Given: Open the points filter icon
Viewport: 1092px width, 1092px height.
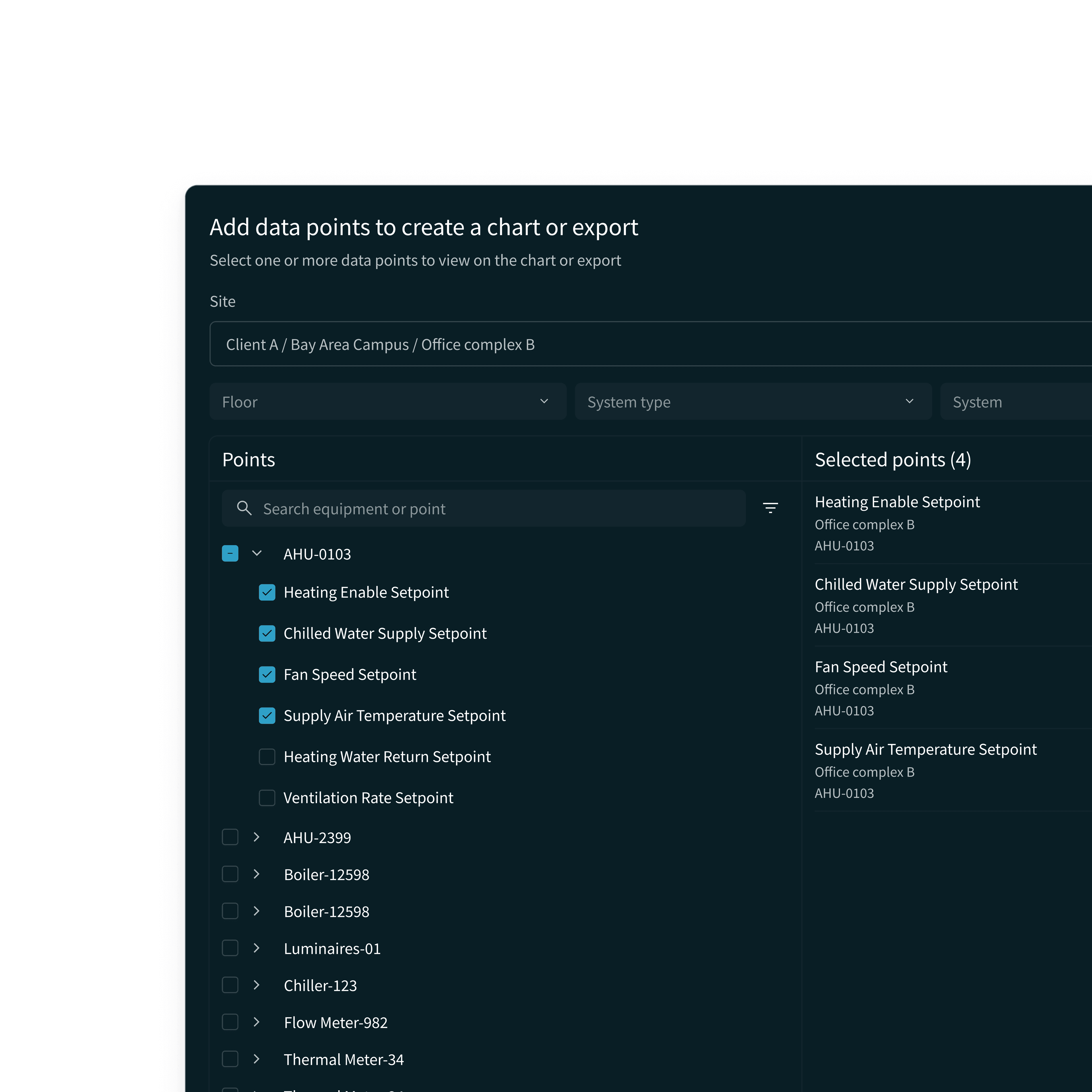Looking at the screenshot, I should (x=770, y=508).
